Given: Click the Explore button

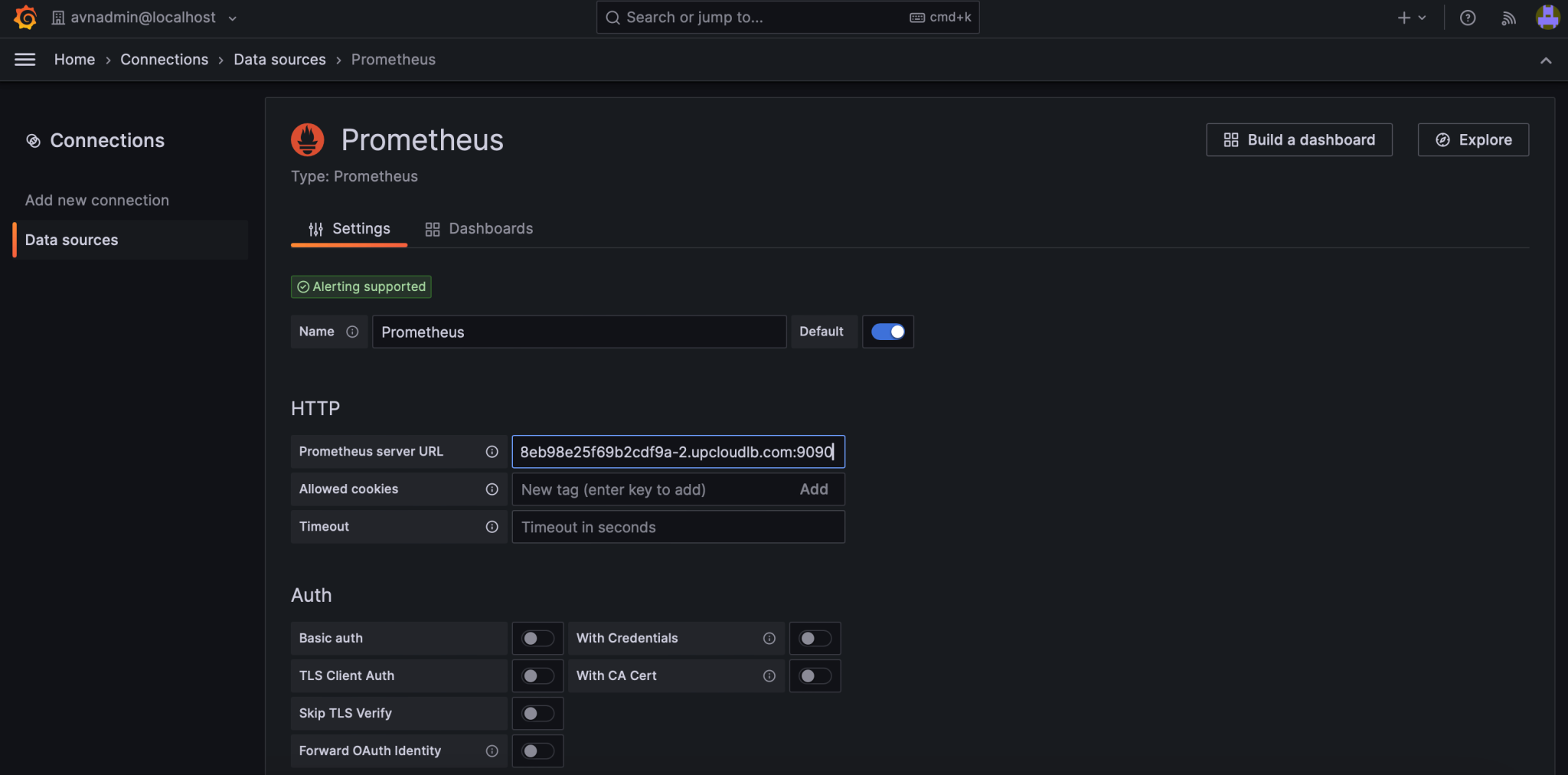Looking at the screenshot, I should click(x=1473, y=140).
